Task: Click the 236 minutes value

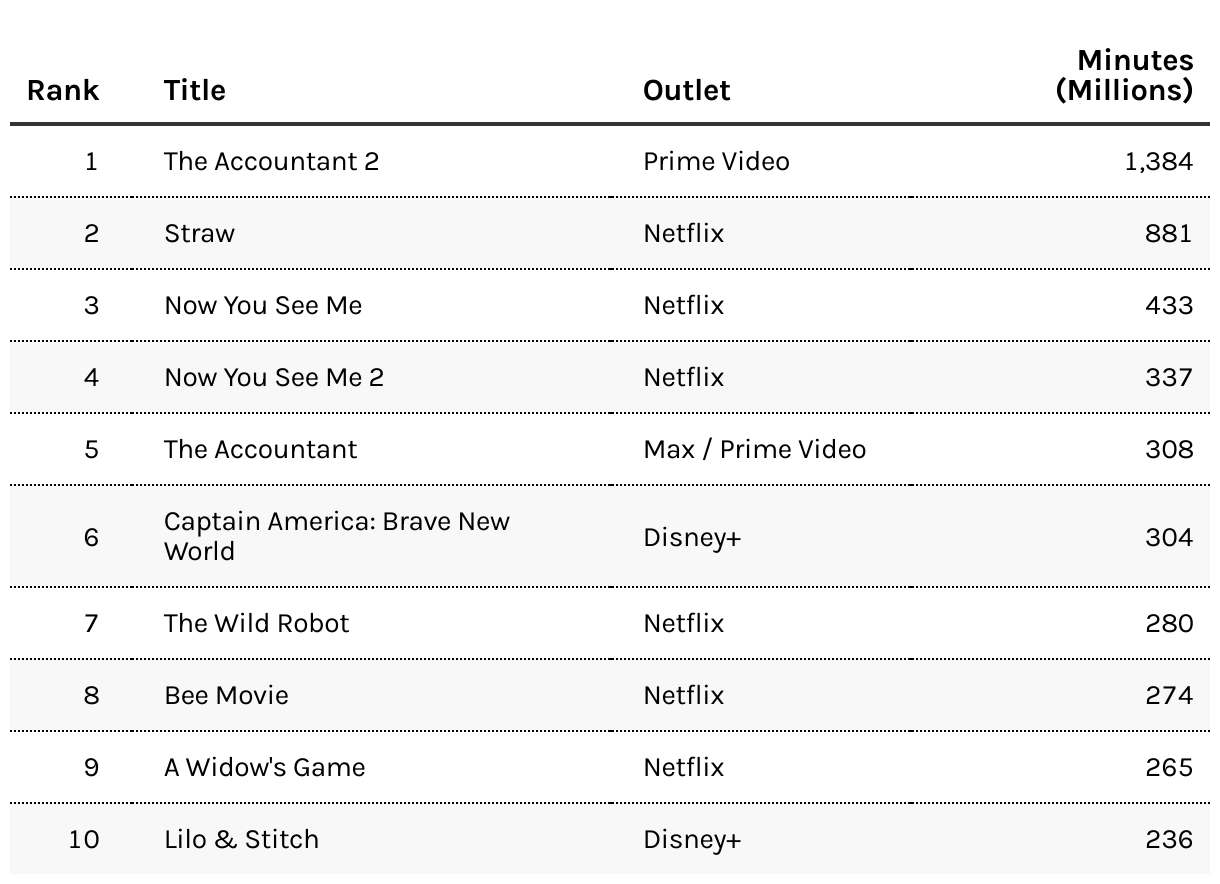Action: 1169,839
